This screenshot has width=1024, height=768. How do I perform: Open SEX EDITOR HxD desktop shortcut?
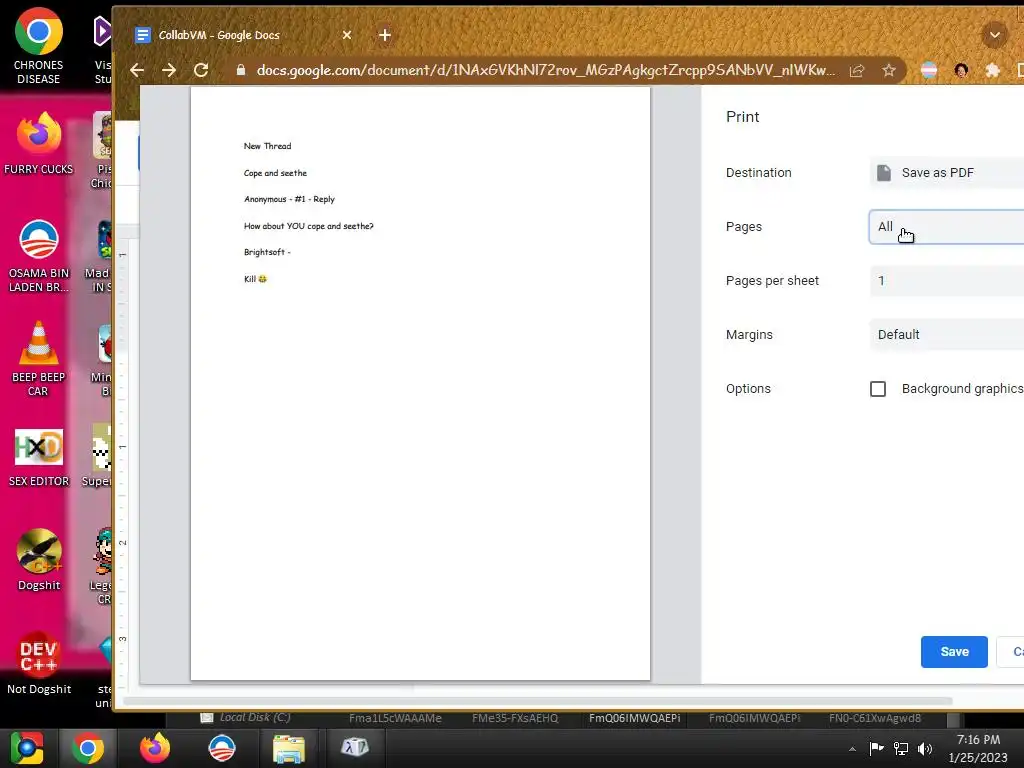(x=39, y=458)
